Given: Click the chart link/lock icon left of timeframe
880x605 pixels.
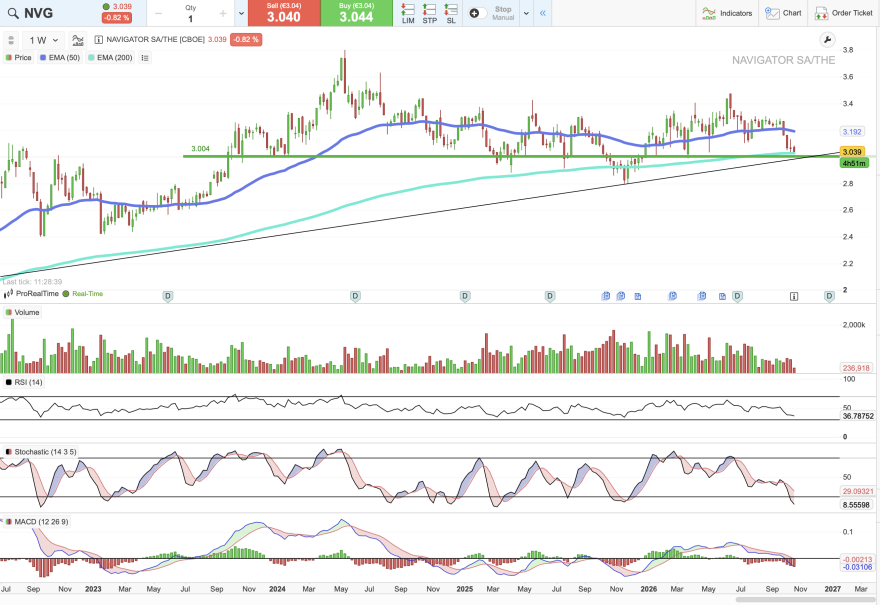Looking at the screenshot, I should [11, 40].
